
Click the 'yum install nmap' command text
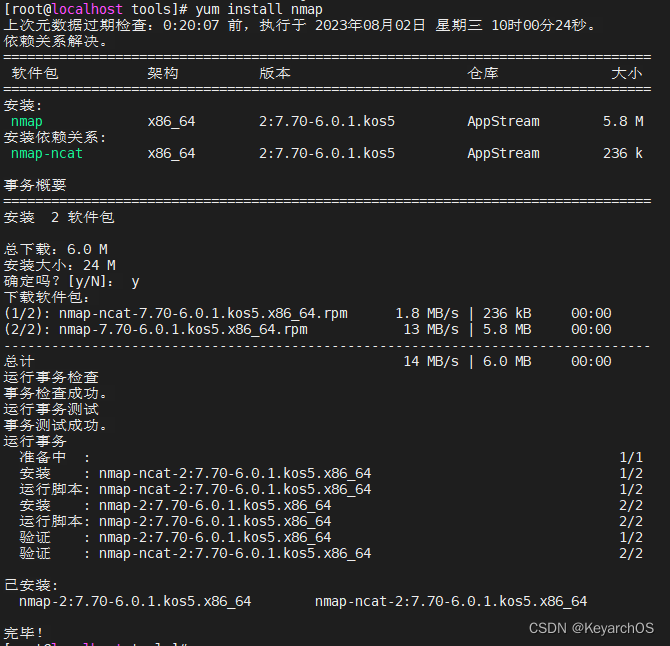[x=259, y=9]
